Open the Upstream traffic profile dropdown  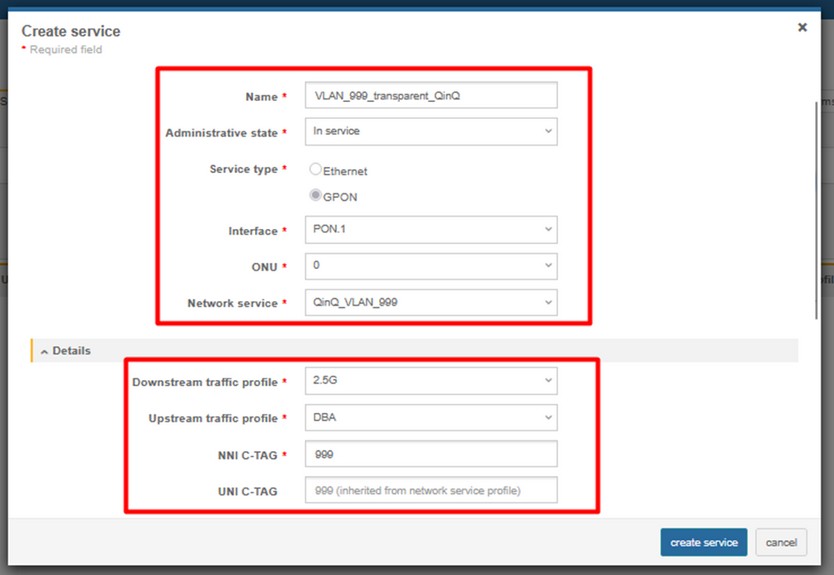pos(430,417)
